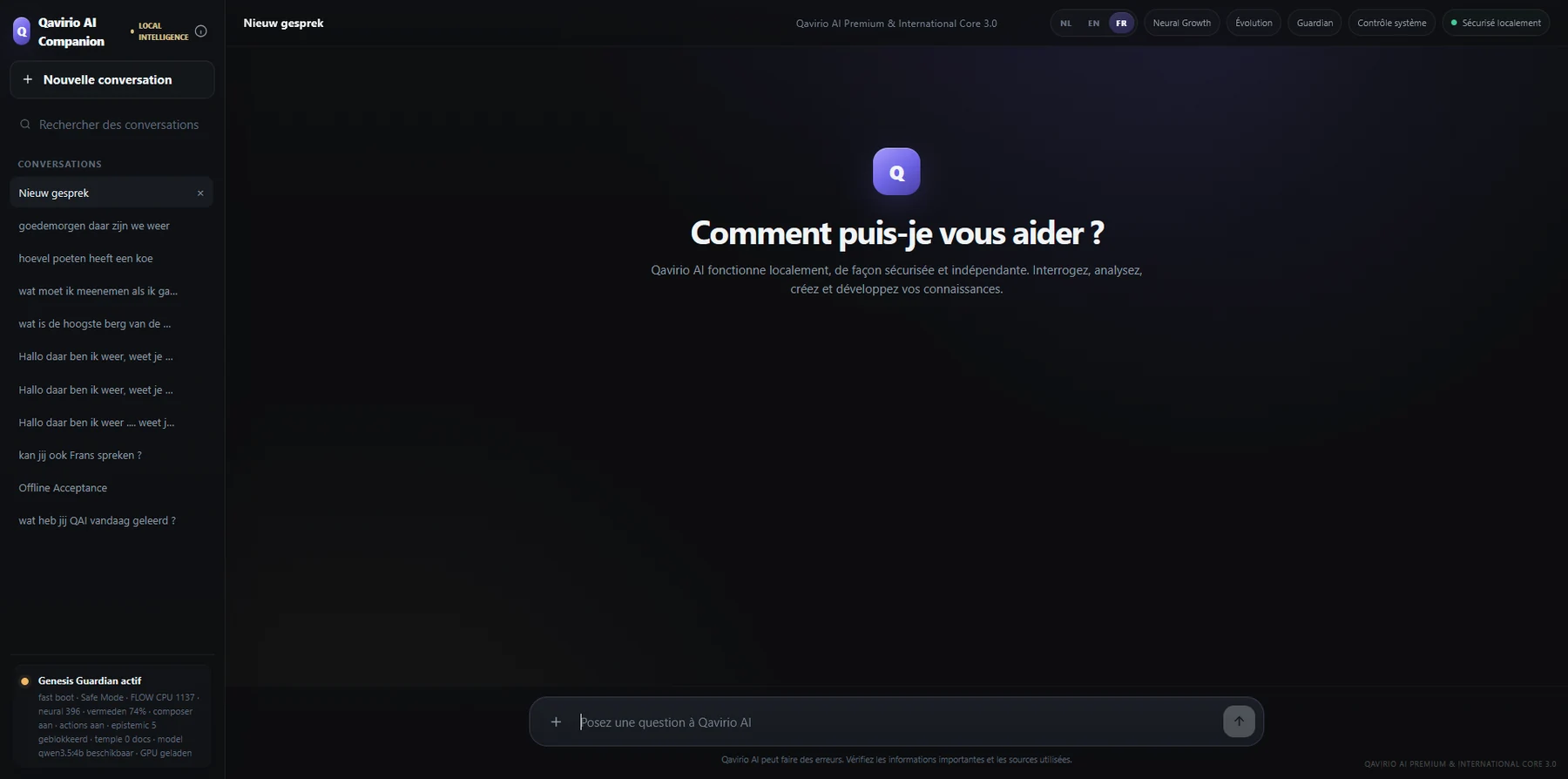This screenshot has width=1568, height=779.
Task: Open conversation 'wat is de hoogste berg van de ...'
Action: click(x=112, y=324)
